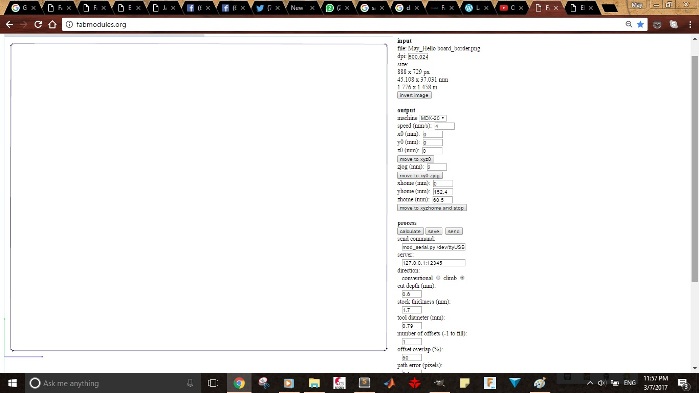Click the xhome (mm) field
The image size is (699, 393).
coord(443,184)
